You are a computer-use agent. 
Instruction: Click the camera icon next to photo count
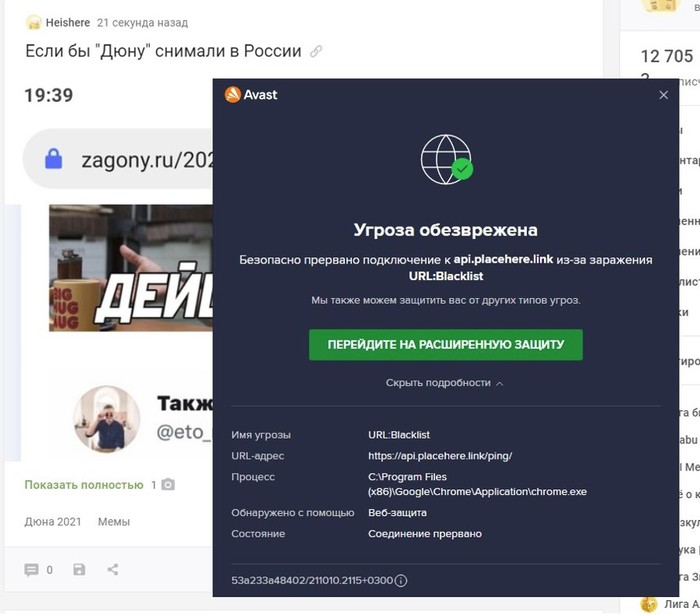[168, 484]
